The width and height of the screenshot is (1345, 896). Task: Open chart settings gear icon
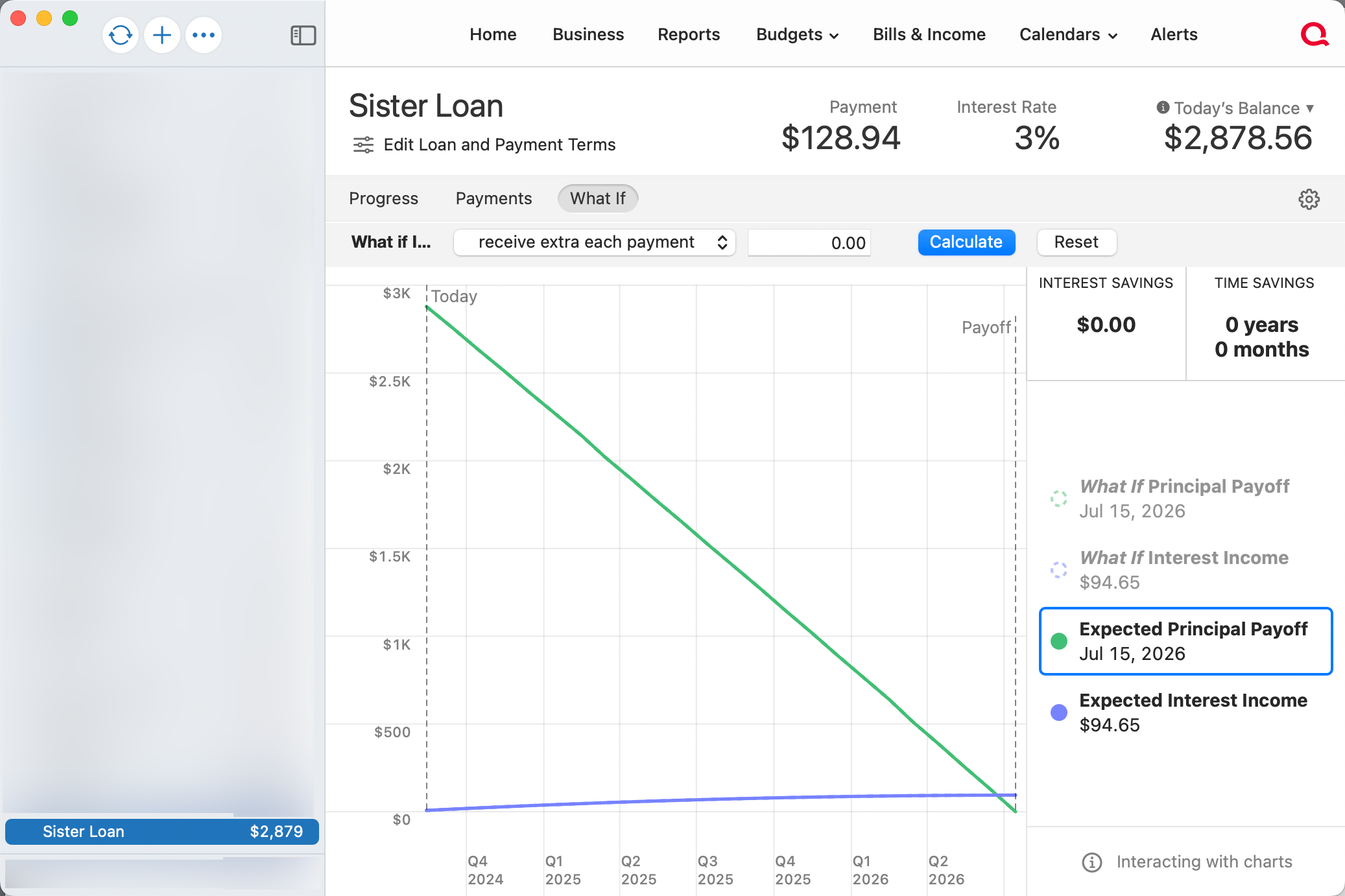(x=1309, y=199)
